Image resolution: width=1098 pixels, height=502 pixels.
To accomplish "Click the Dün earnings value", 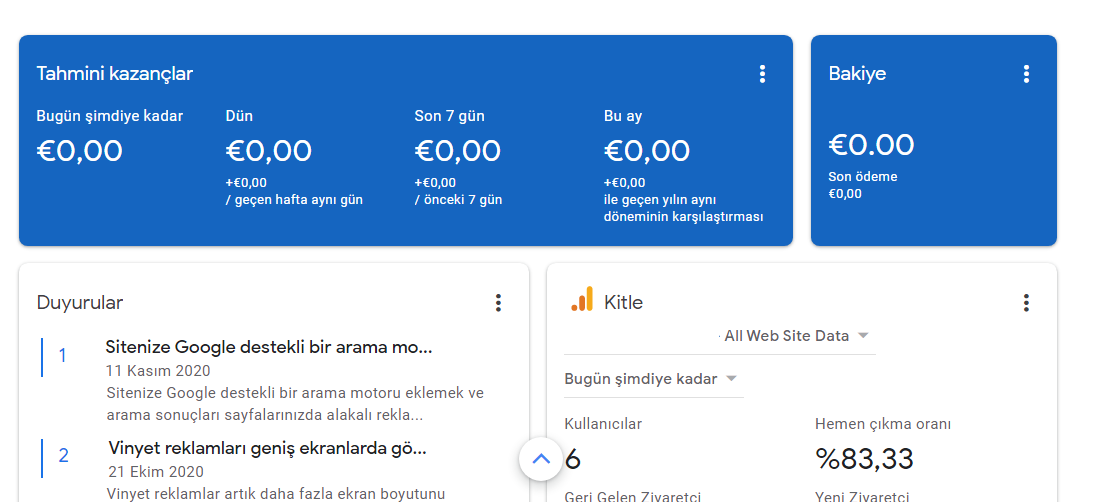I will coord(268,151).
